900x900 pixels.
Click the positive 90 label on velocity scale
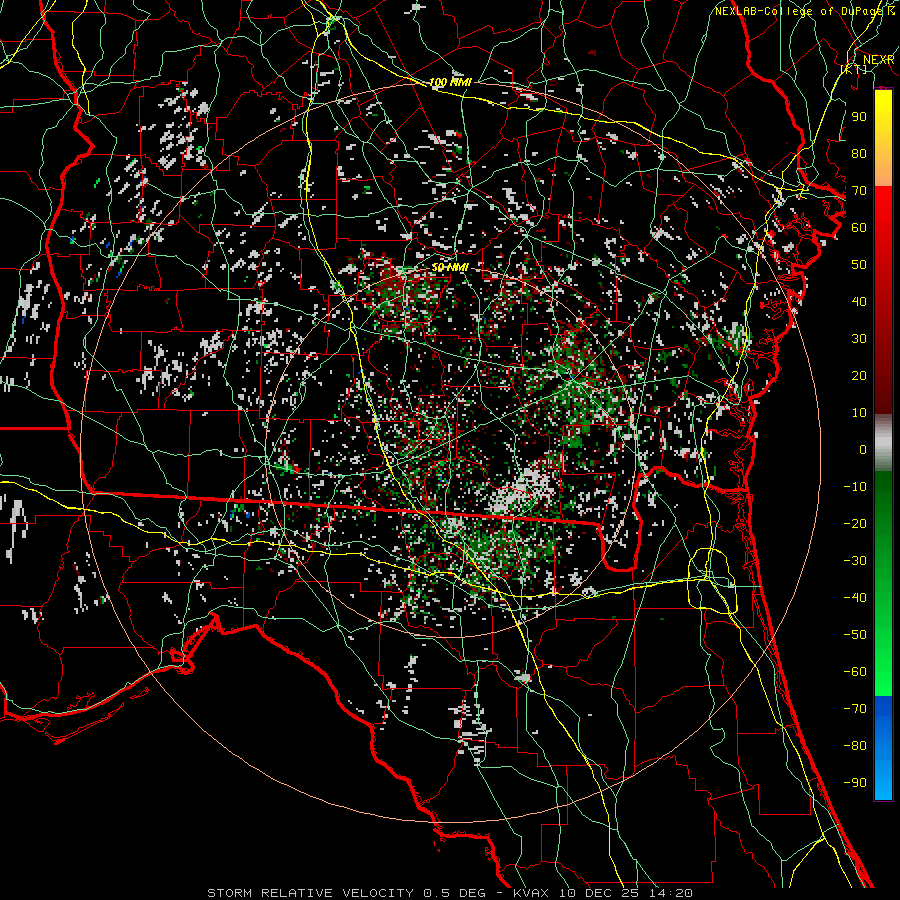point(859,117)
